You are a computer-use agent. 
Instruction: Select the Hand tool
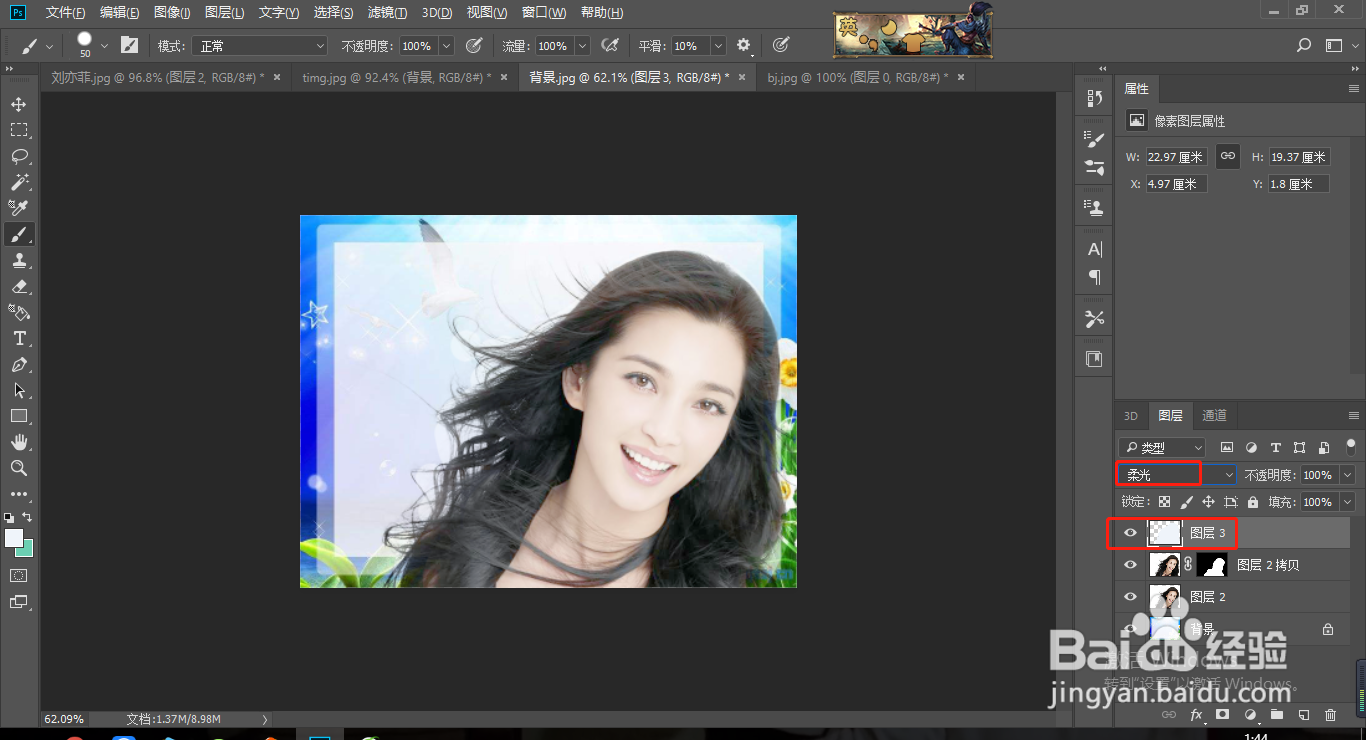click(19, 442)
